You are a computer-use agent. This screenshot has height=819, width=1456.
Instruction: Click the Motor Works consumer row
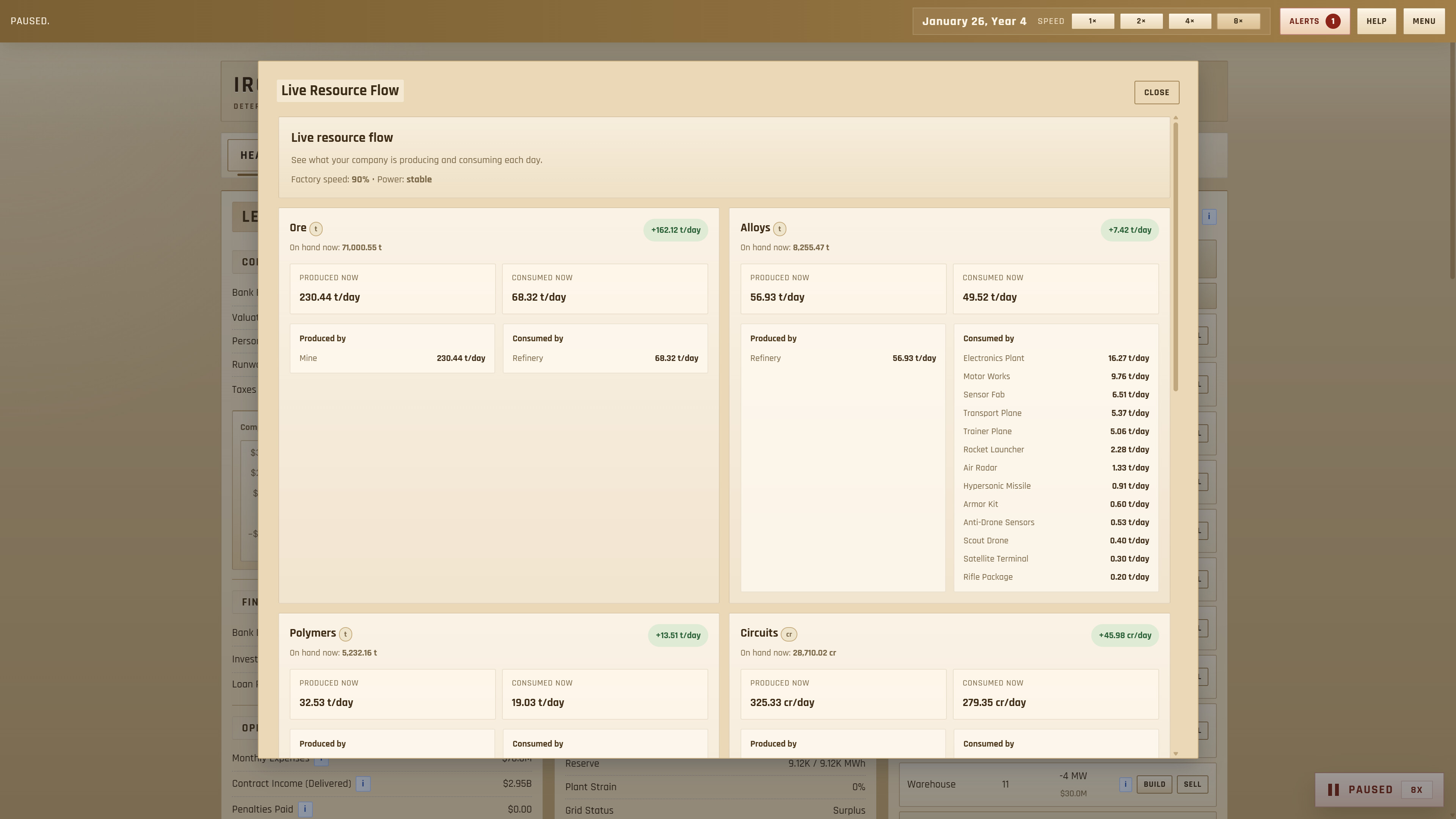click(x=1056, y=377)
